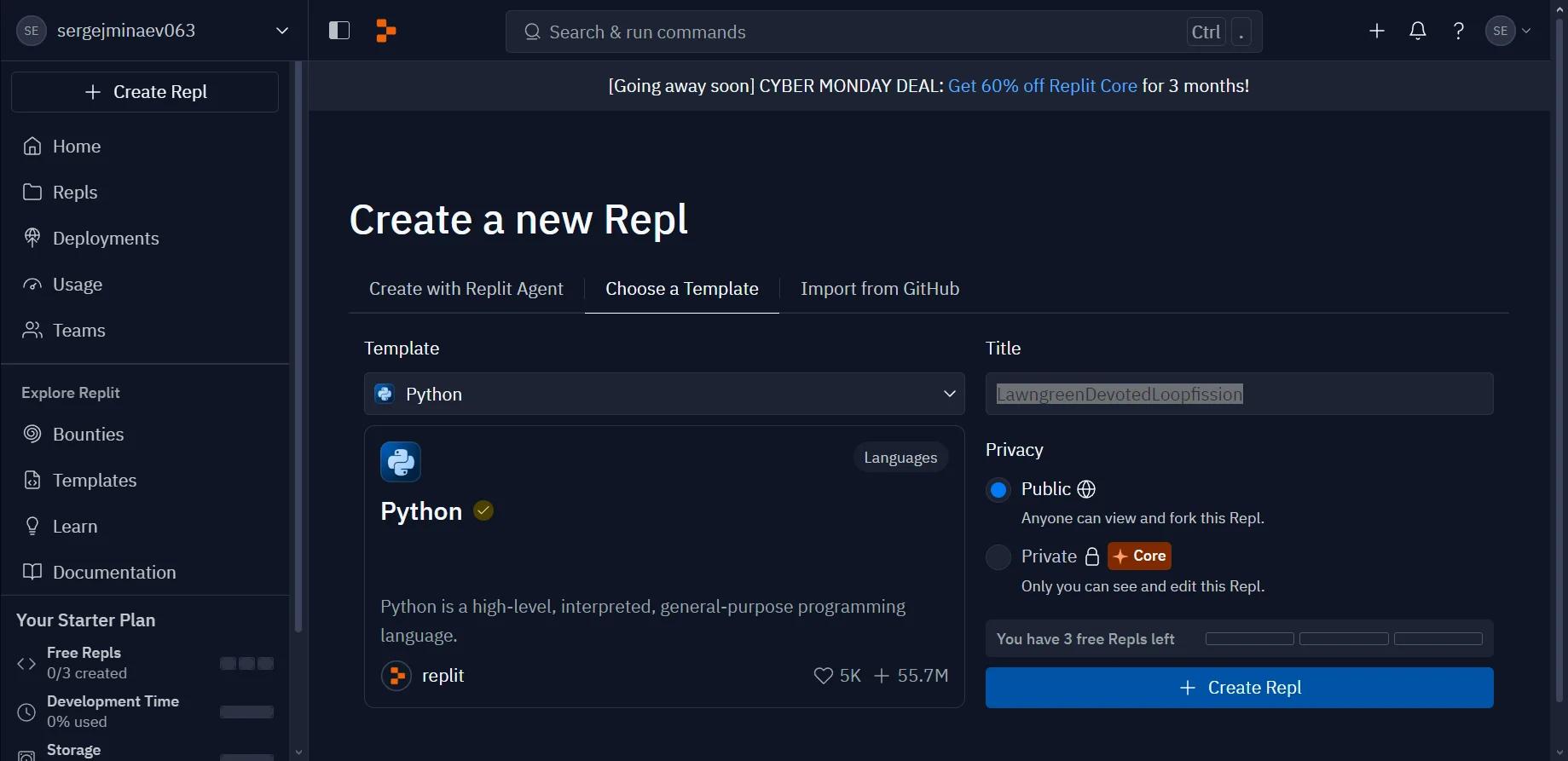Switch to Create with Replit Agent tab

click(x=466, y=289)
